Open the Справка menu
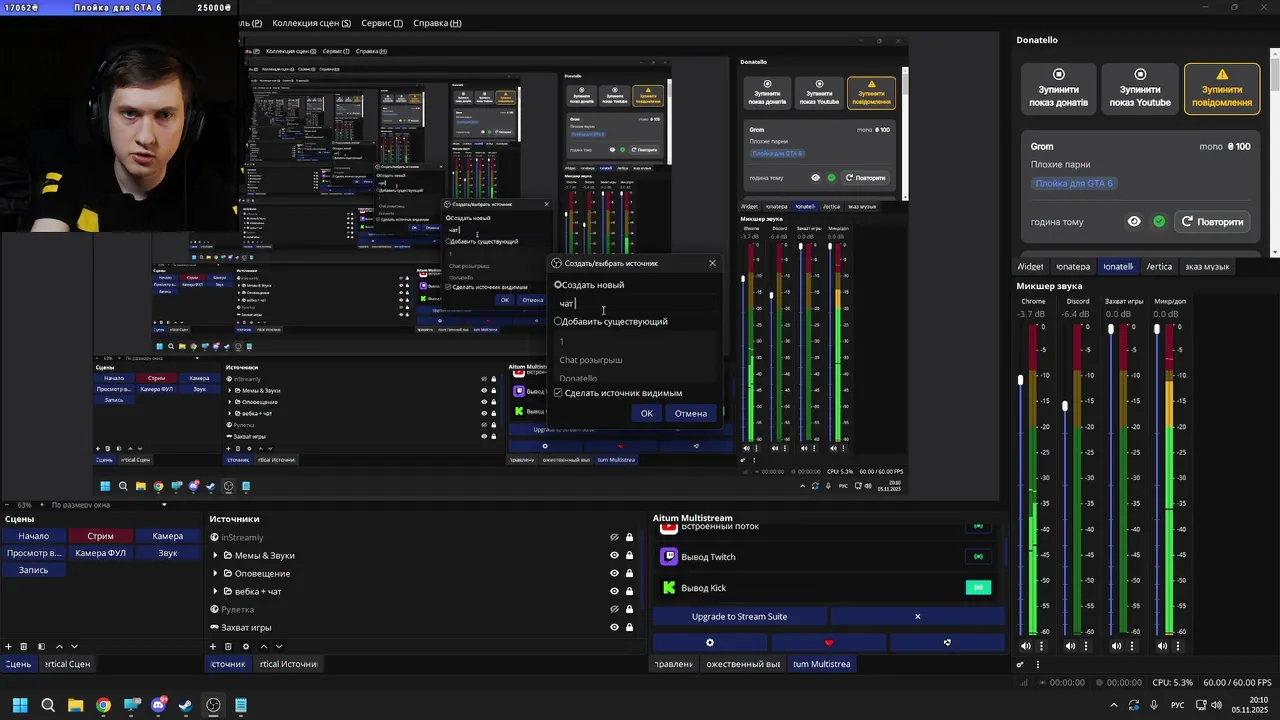1280x720 pixels. [x=437, y=23]
